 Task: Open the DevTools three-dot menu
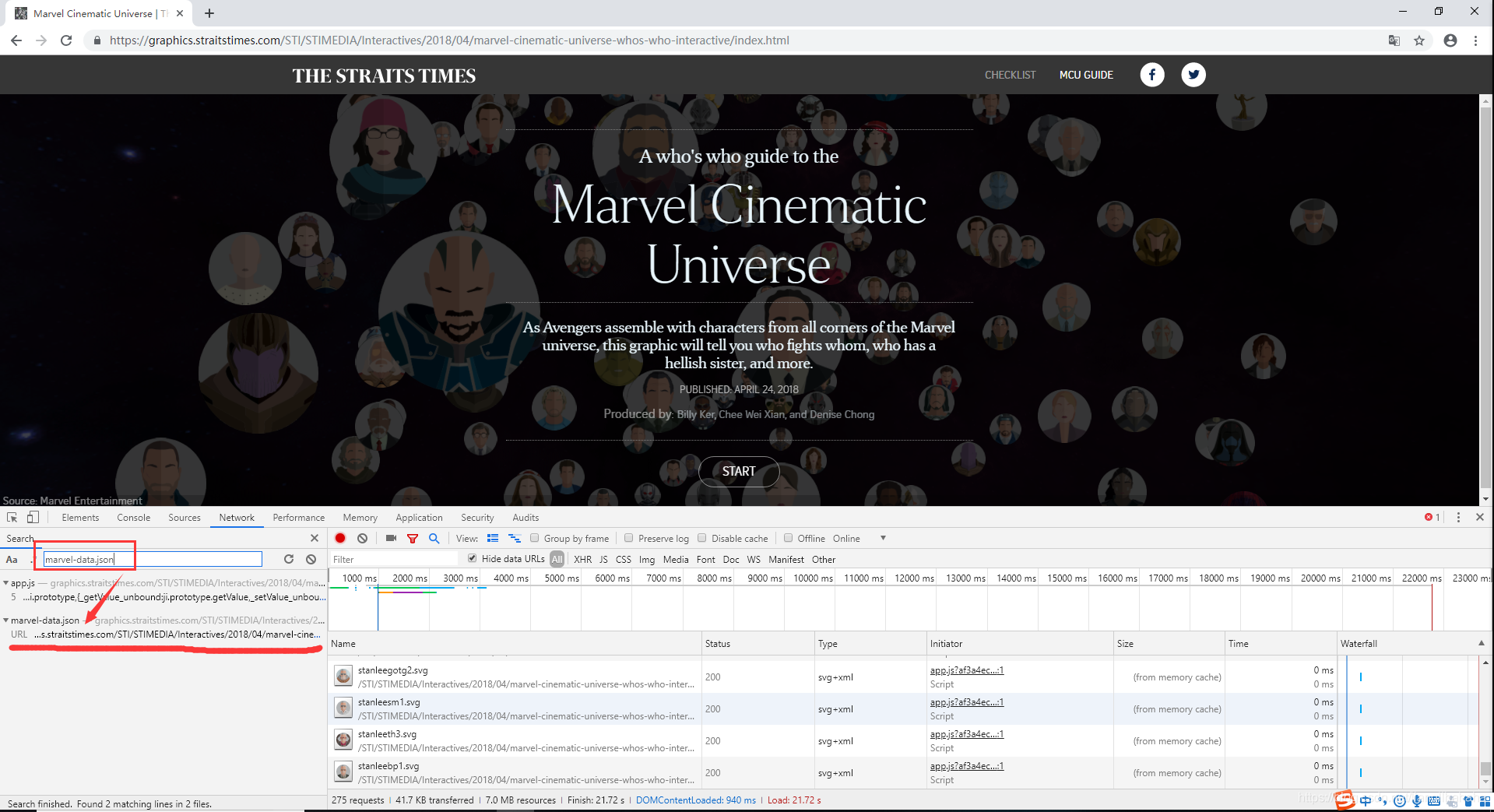point(1458,517)
